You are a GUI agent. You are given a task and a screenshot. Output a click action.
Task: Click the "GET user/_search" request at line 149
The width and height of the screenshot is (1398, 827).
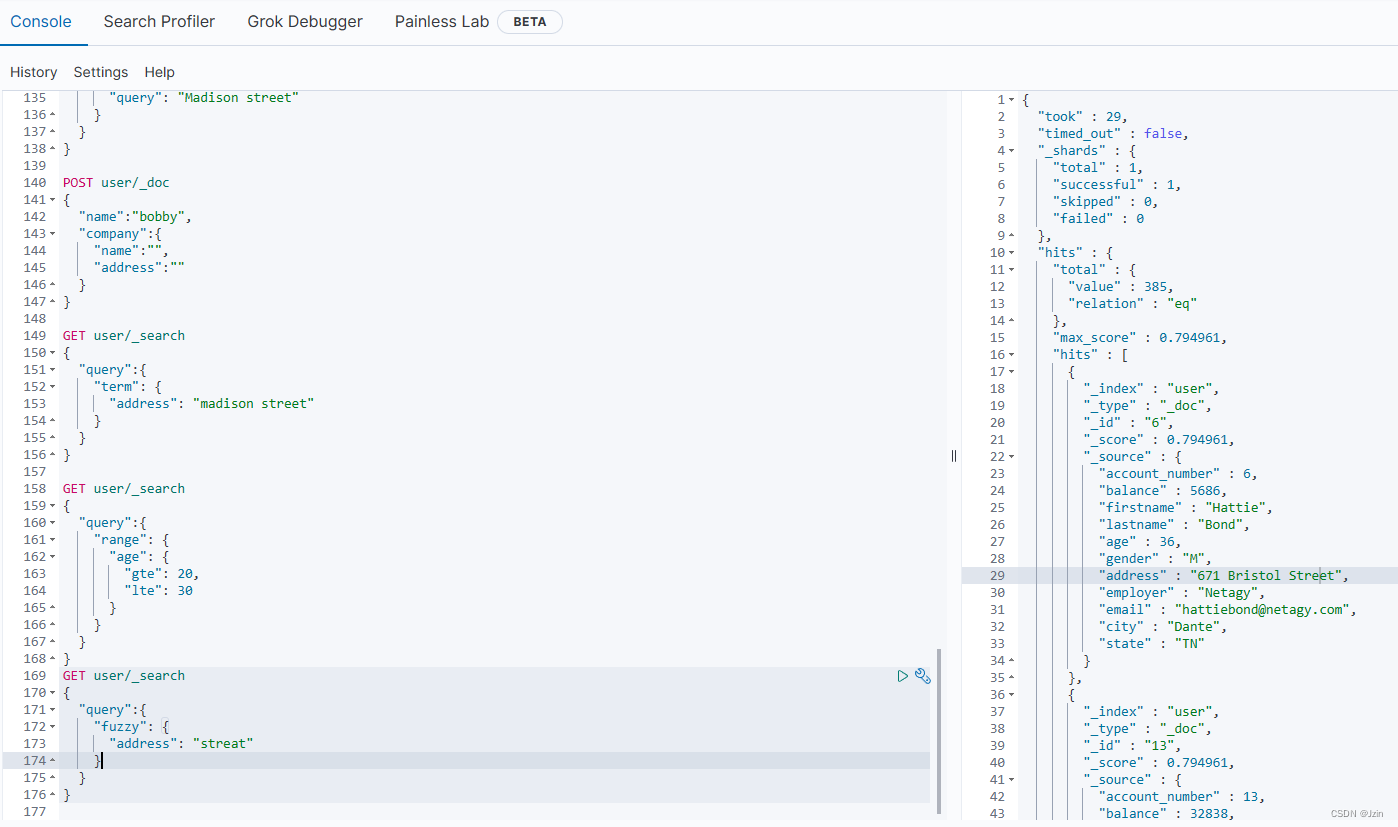[x=124, y=336]
